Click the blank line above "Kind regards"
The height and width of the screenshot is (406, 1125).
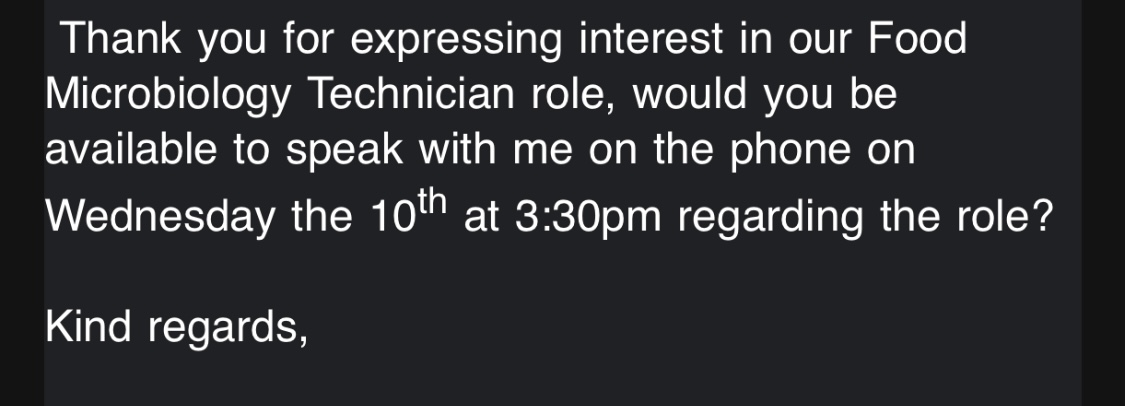pyautogui.click(x=400, y=272)
